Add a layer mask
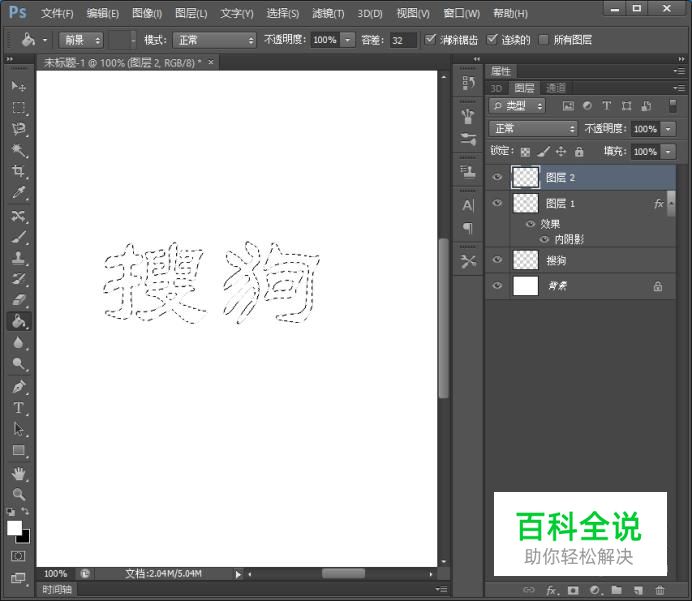 573,590
